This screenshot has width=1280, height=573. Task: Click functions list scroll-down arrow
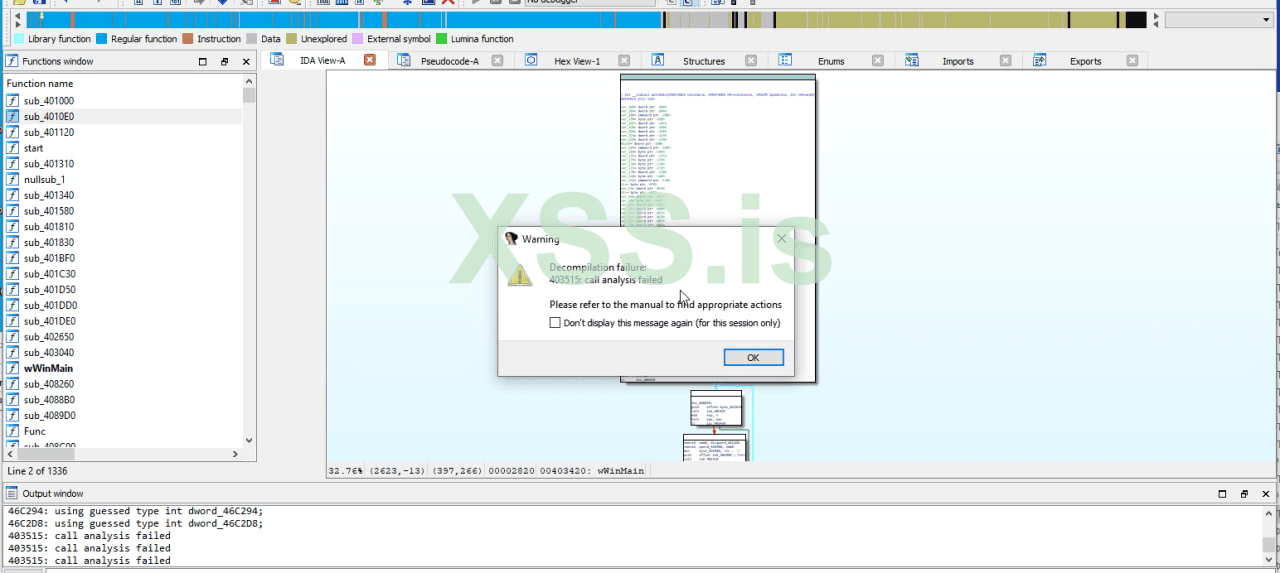pyautogui.click(x=249, y=439)
